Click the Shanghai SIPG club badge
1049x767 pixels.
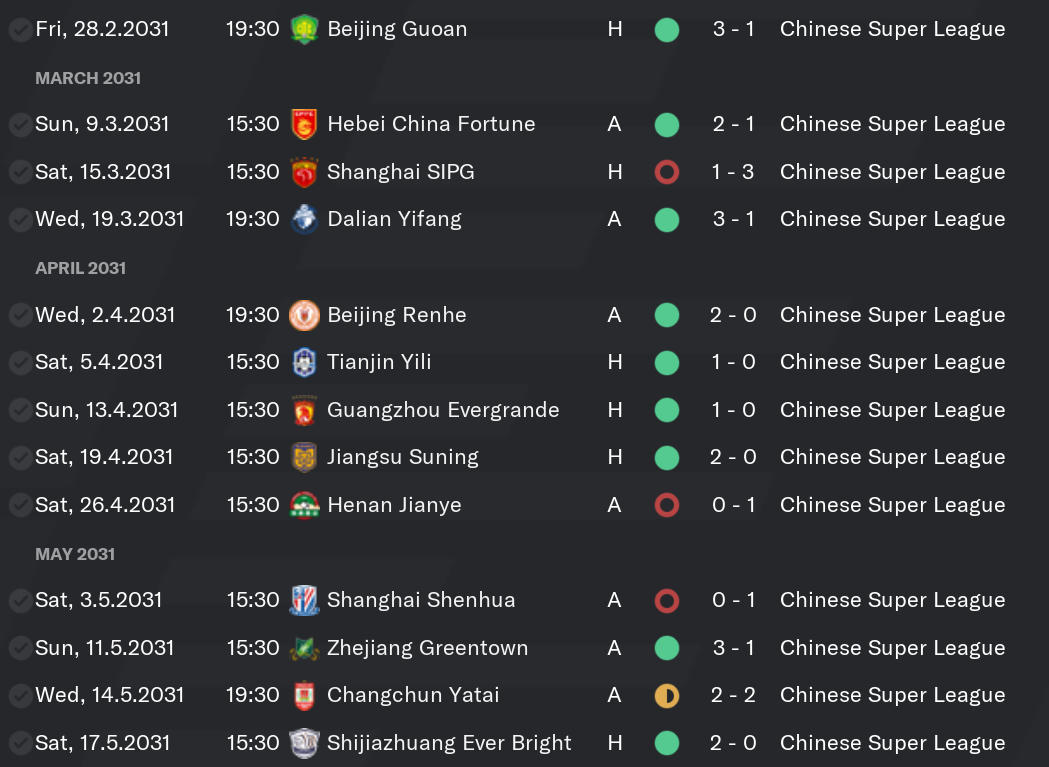pyautogui.click(x=304, y=172)
